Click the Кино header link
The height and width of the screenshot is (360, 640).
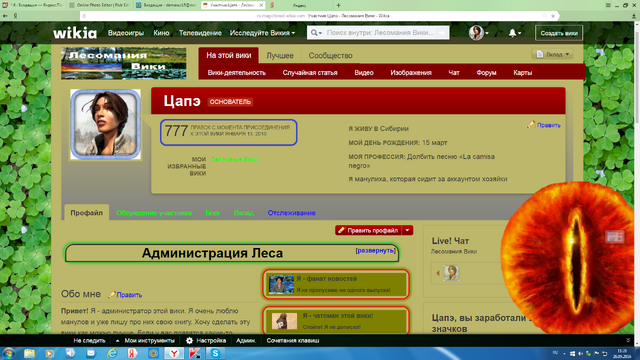(x=161, y=33)
